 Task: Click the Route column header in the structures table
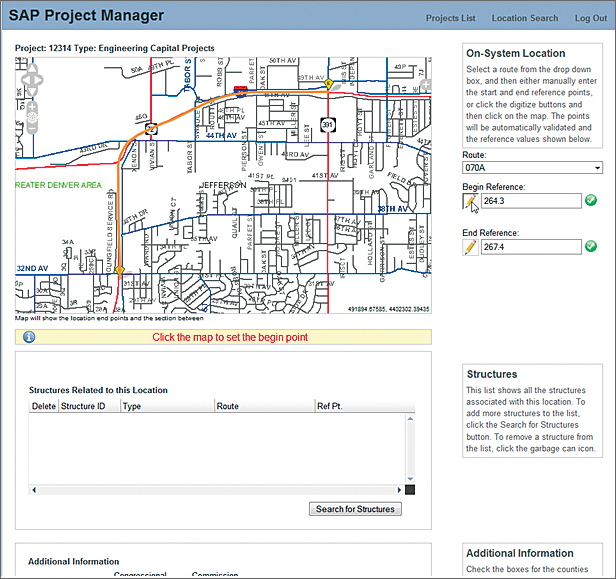click(264, 406)
